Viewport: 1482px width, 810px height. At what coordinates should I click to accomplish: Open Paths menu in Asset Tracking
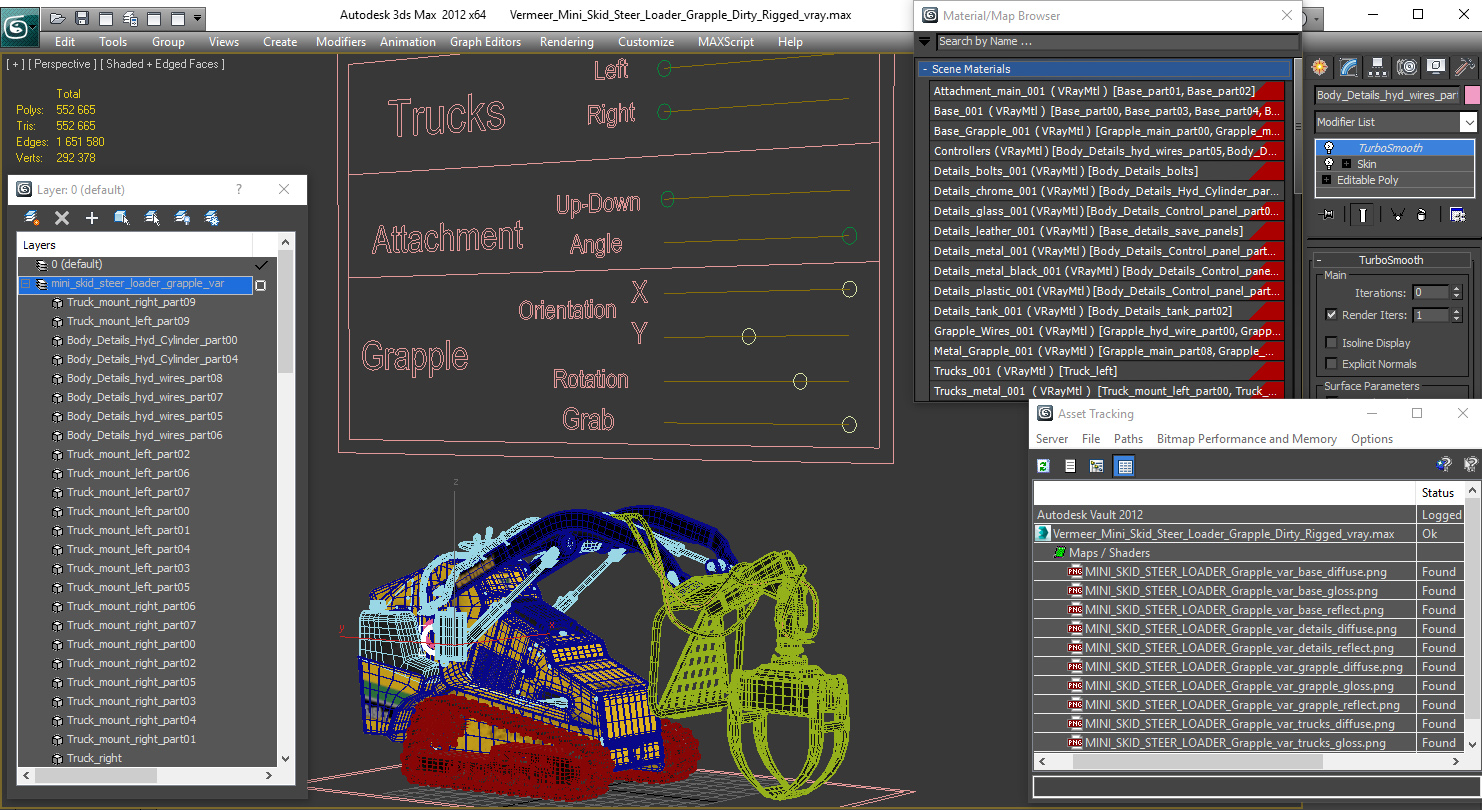[x=1128, y=439]
